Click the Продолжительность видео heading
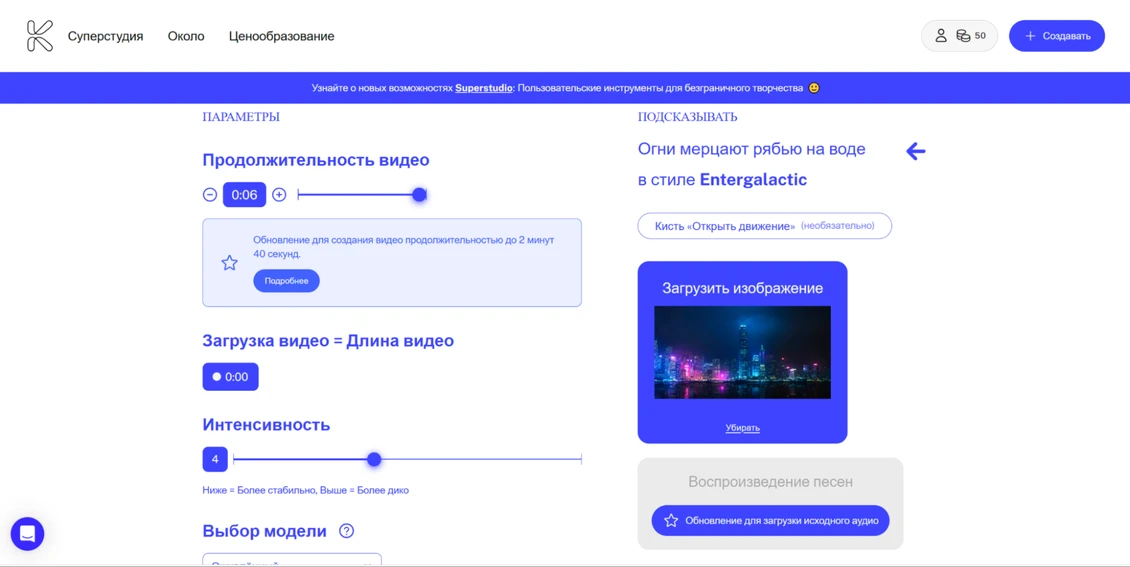Viewport: 1130px width, 567px height. (x=316, y=160)
